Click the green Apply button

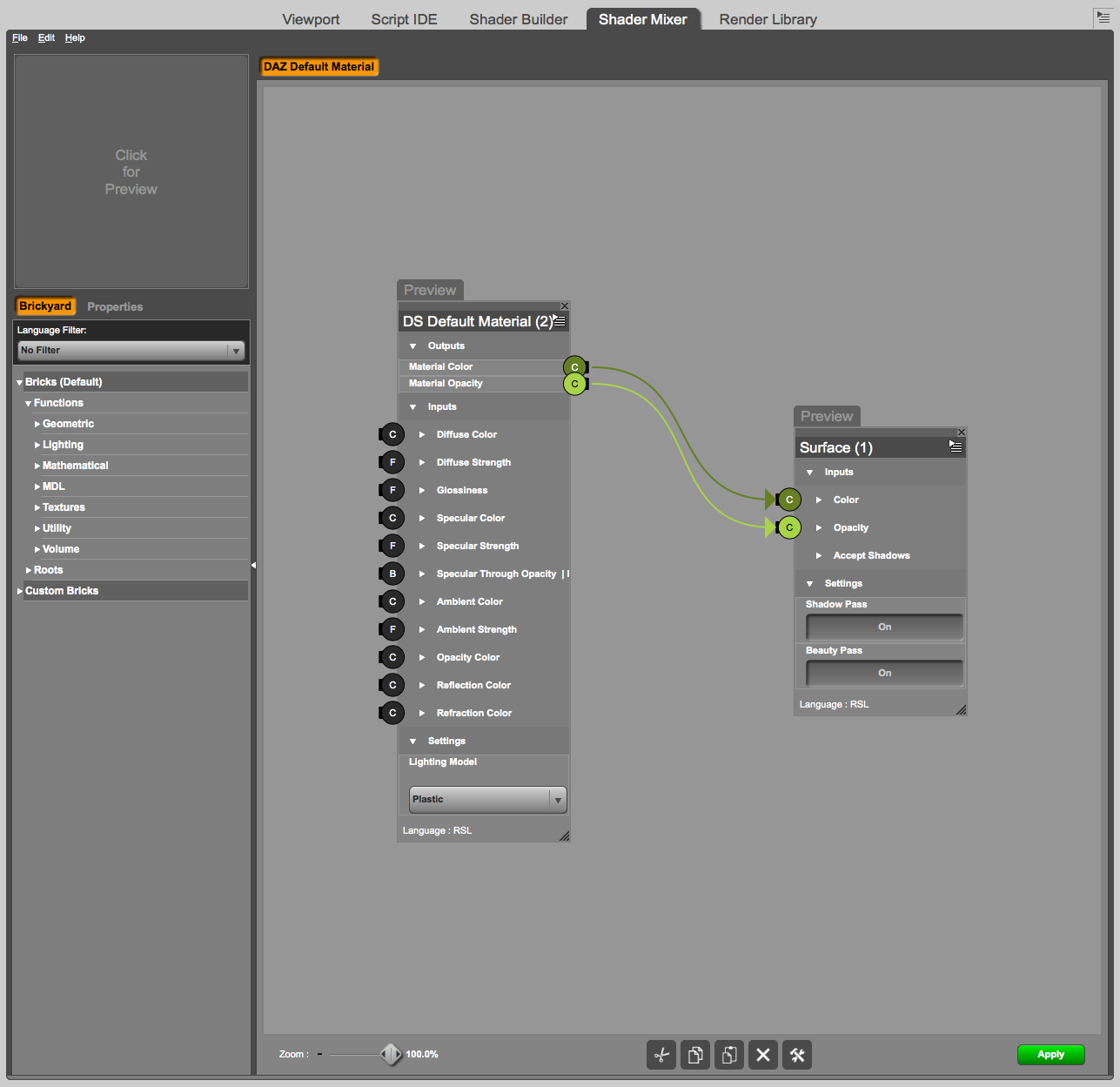tap(1051, 1054)
